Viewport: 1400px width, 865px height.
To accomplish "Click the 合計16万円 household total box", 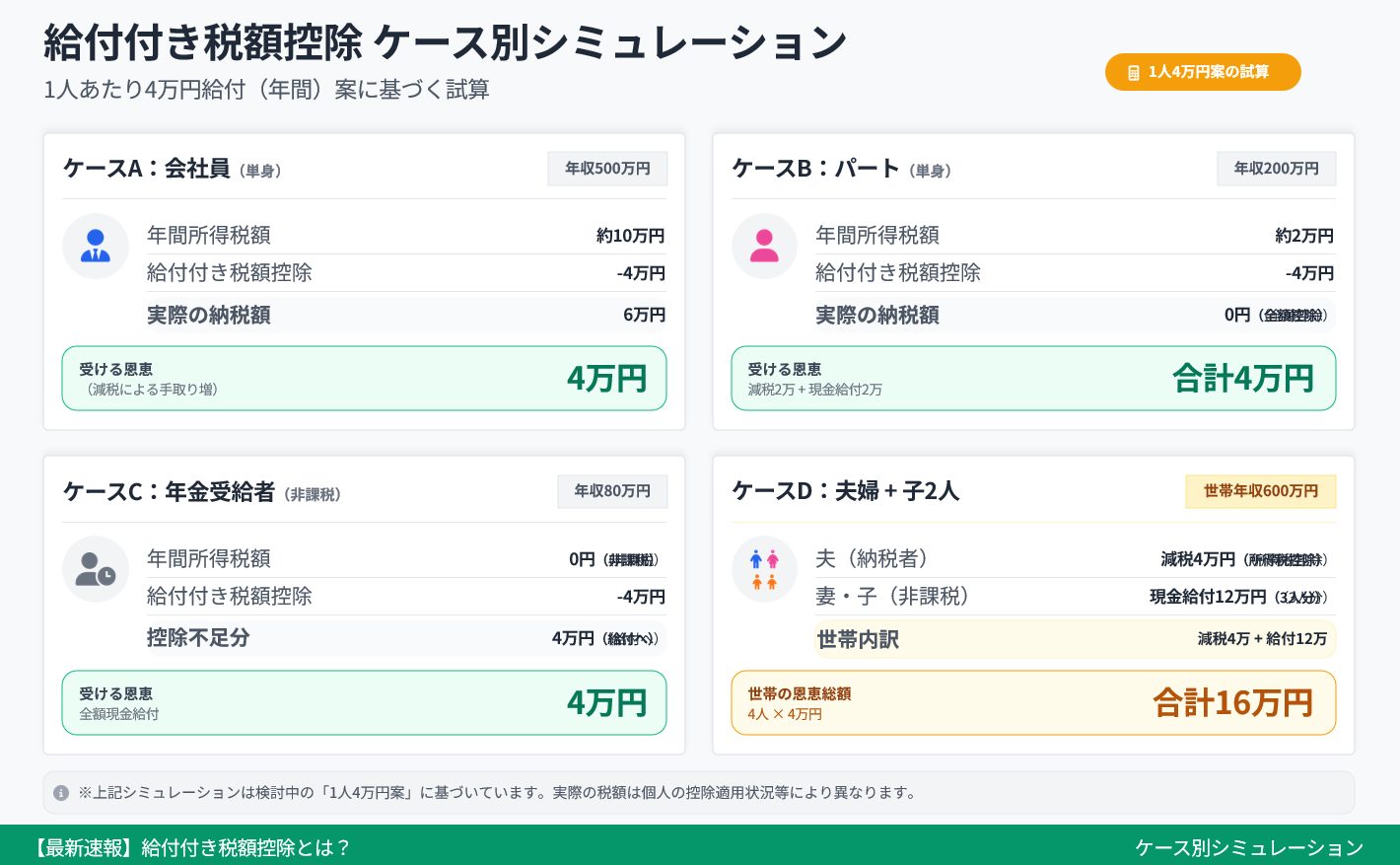I will (x=1032, y=702).
